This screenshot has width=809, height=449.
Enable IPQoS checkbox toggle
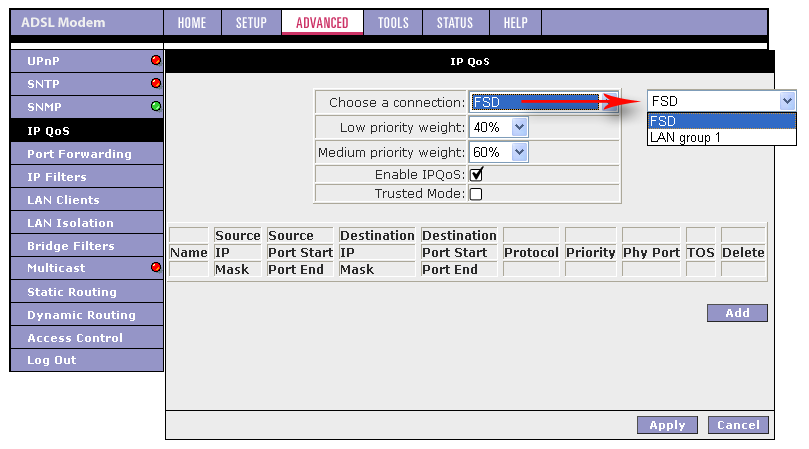click(x=476, y=174)
